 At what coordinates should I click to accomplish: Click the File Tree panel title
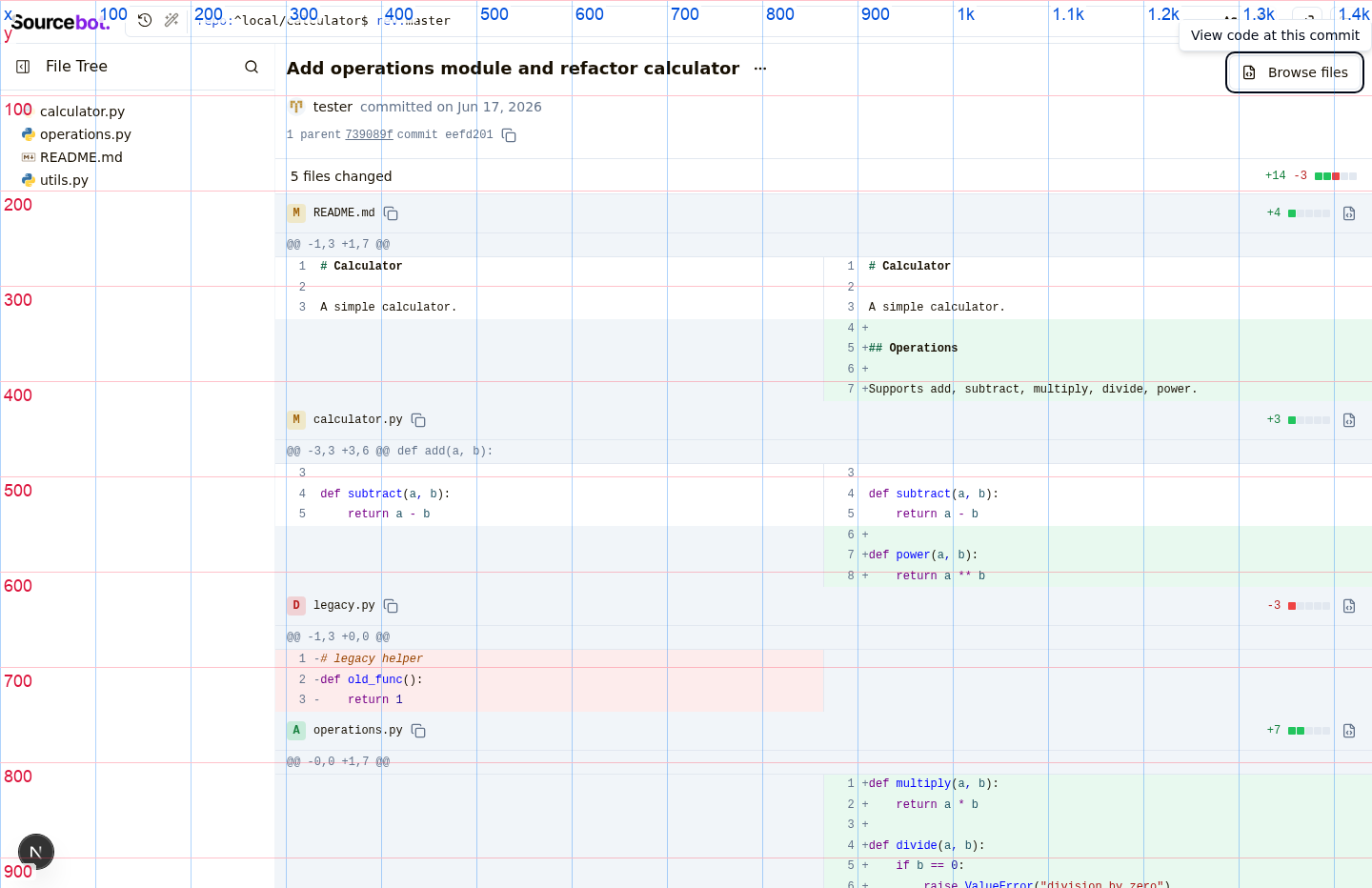76,67
